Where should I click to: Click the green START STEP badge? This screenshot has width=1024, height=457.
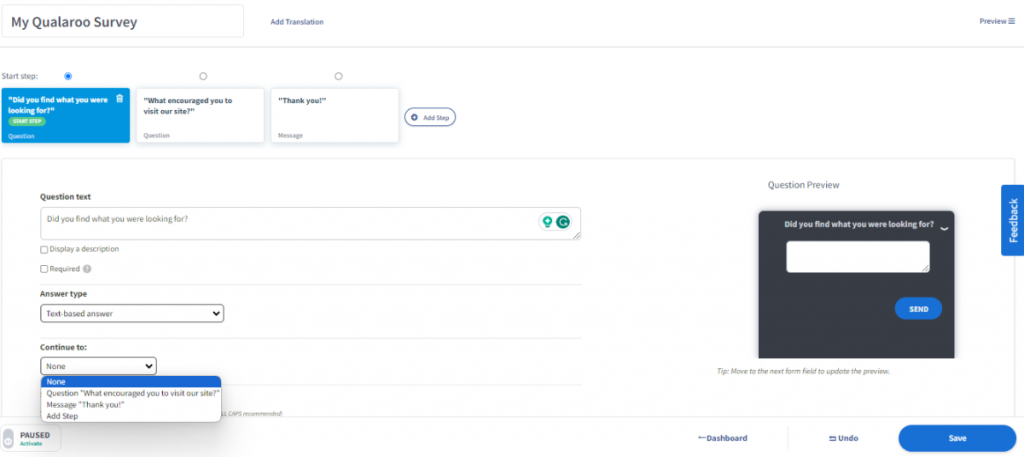coord(27,121)
